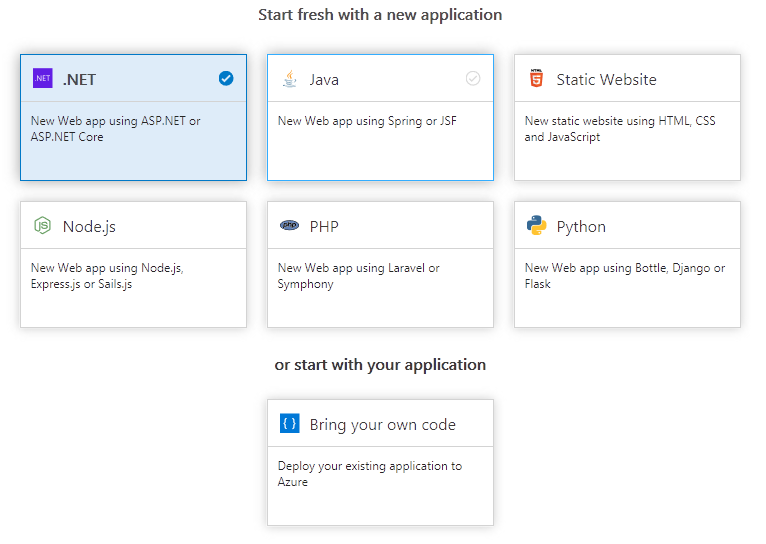Image resolution: width=766 pixels, height=544 pixels.
Task: Click 'New Web app using Spring or JSF' text
Action: coord(367,121)
